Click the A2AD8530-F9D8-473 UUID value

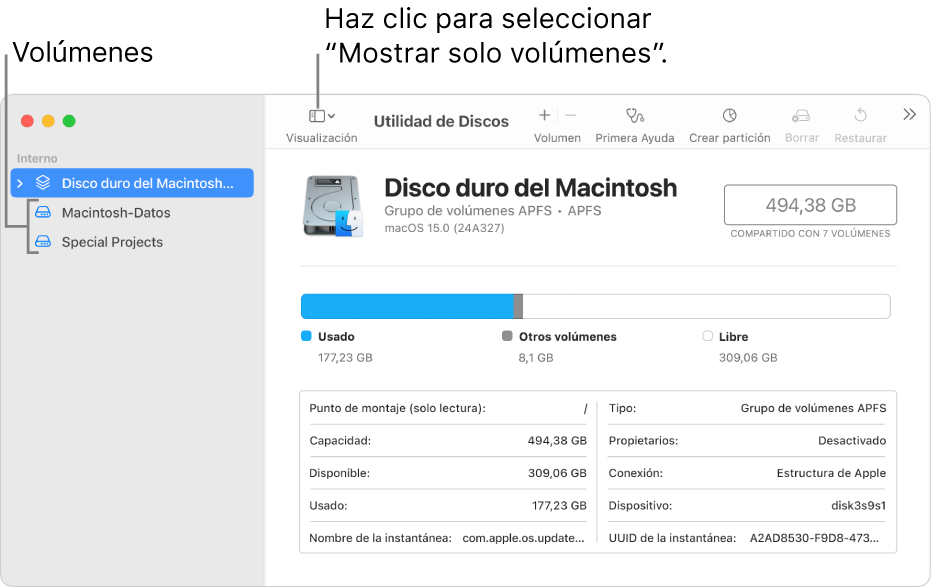(814, 538)
